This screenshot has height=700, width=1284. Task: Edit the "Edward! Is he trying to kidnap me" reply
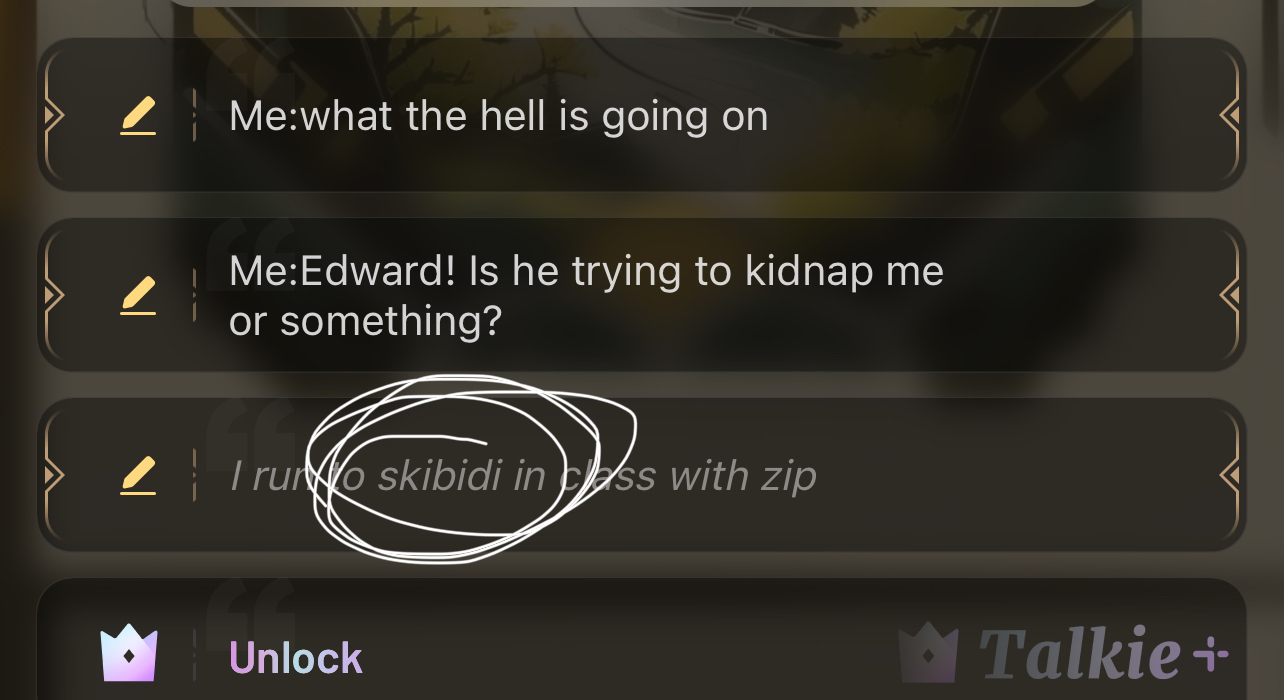tap(138, 295)
